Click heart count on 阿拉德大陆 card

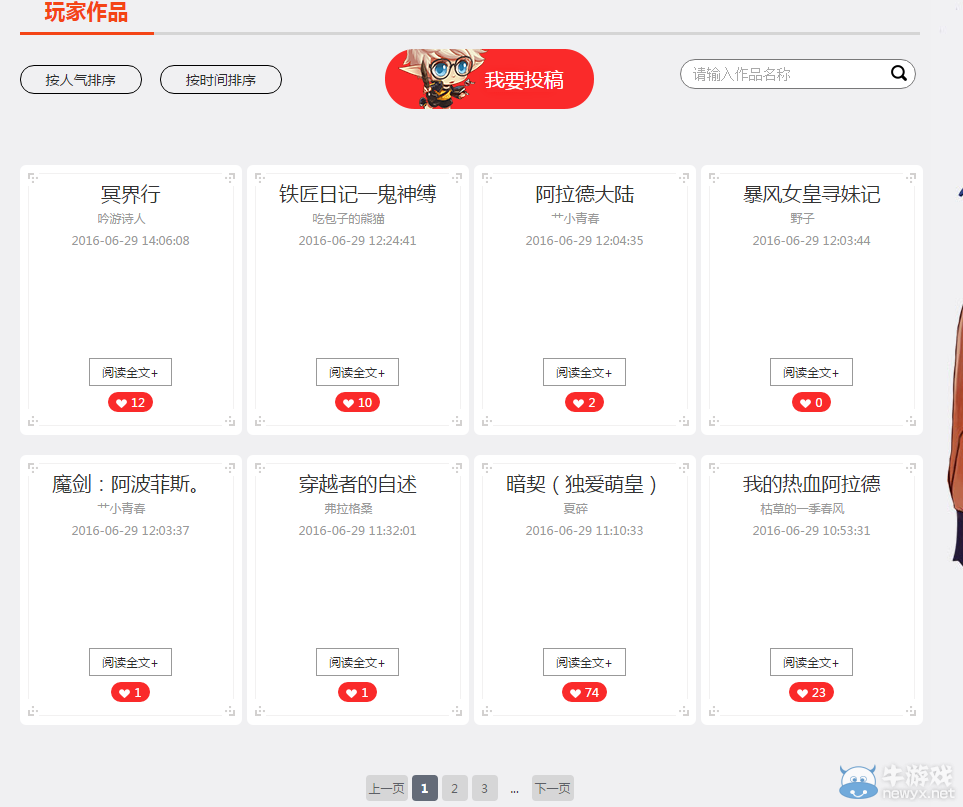pyautogui.click(x=584, y=403)
